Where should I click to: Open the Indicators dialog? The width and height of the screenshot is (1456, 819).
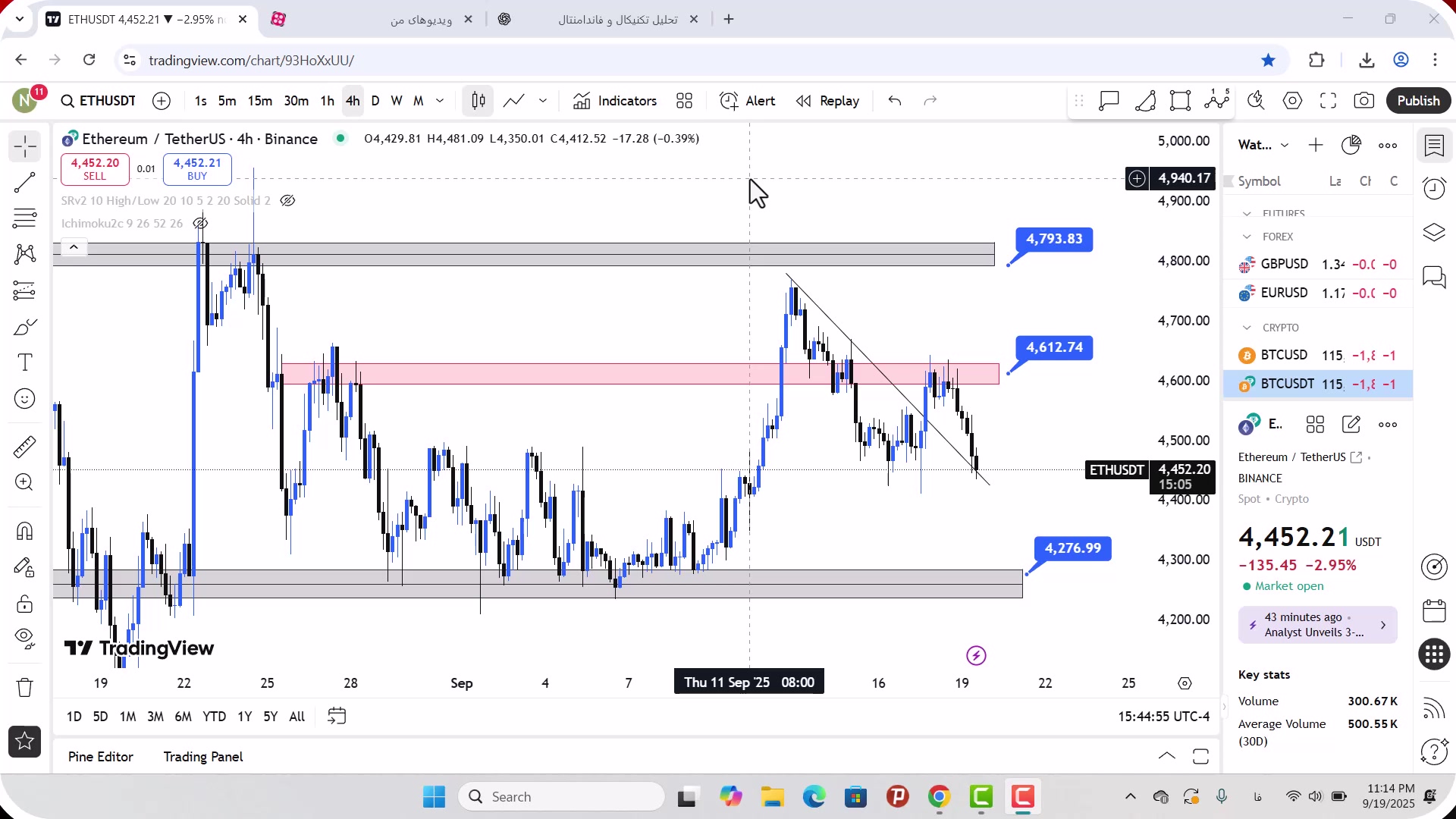[x=615, y=101]
